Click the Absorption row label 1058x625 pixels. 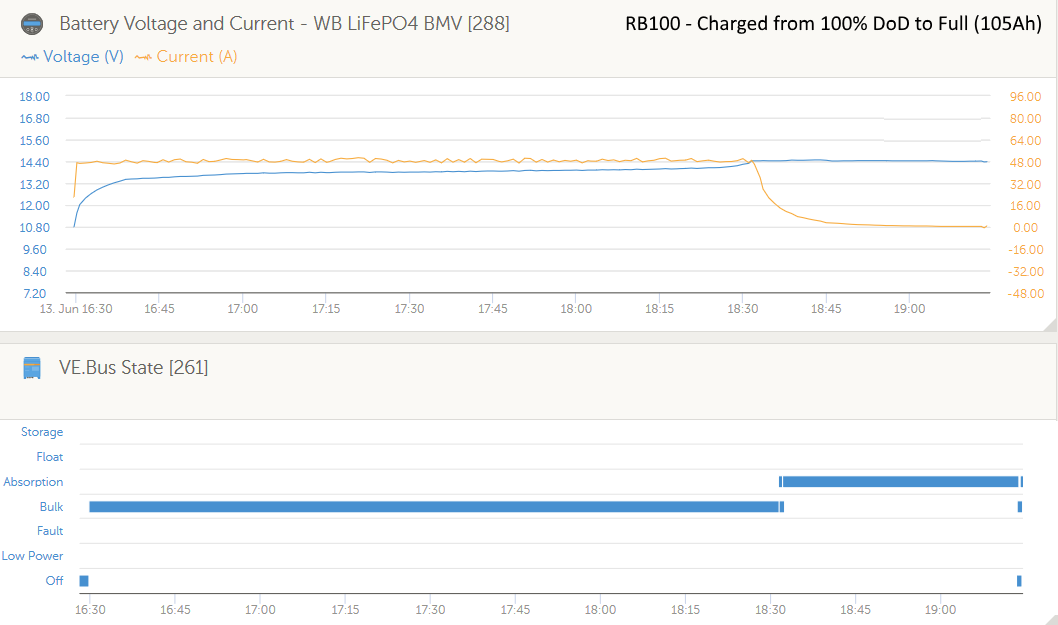click(33, 482)
